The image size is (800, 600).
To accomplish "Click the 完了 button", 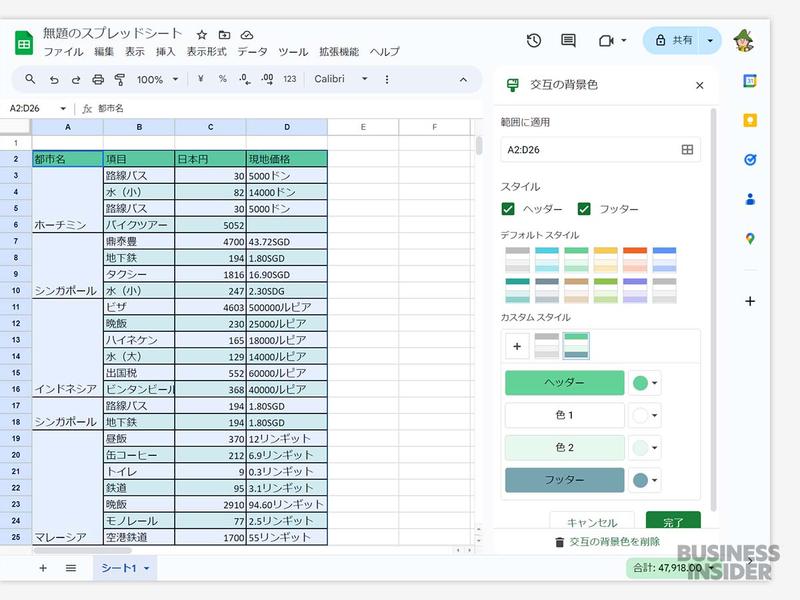I will tap(673, 522).
